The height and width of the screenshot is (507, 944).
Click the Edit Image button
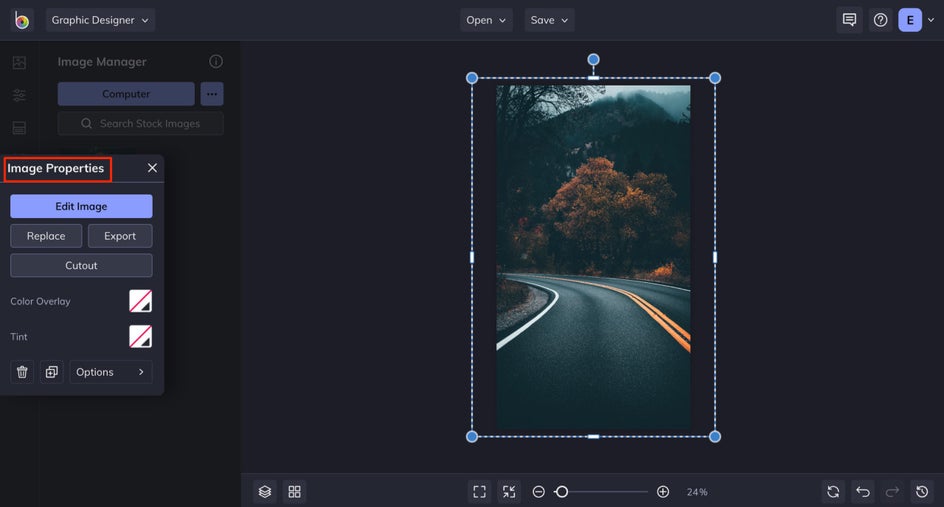click(x=81, y=206)
